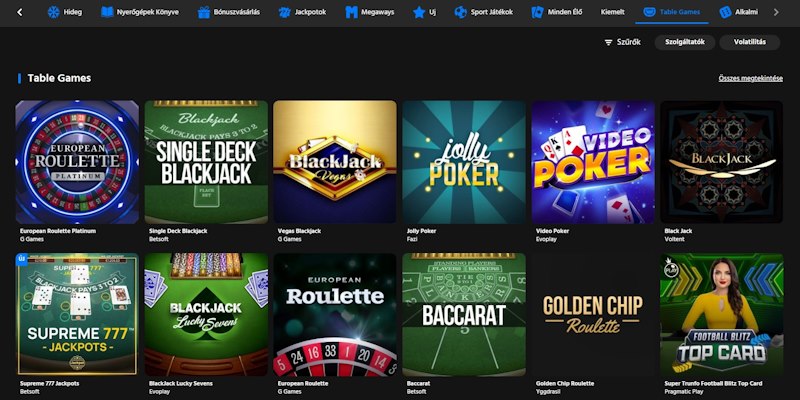The height and width of the screenshot is (400, 800).
Task: Click the 'Video Poker' title text
Action: pyautogui.click(x=553, y=231)
